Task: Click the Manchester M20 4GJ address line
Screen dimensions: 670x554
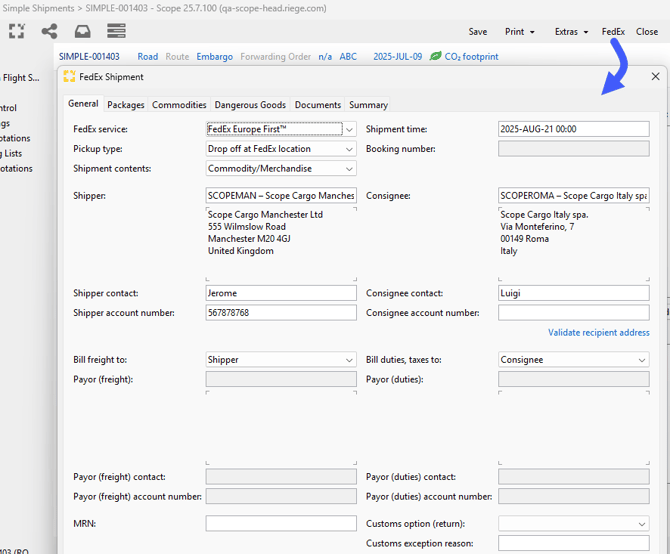Action: [x=249, y=239]
